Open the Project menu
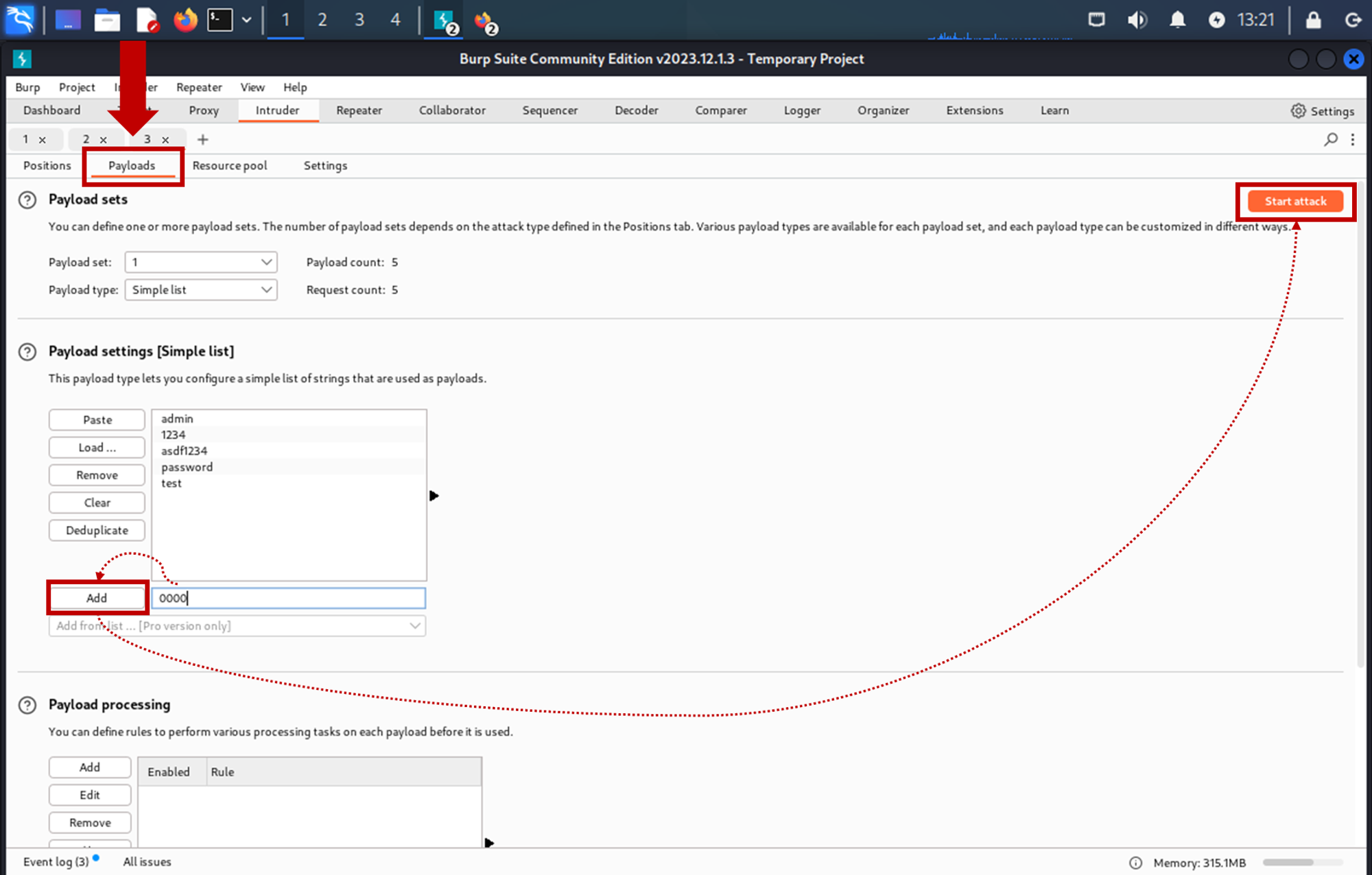Image resolution: width=1372 pixels, height=875 pixels. (x=77, y=87)
